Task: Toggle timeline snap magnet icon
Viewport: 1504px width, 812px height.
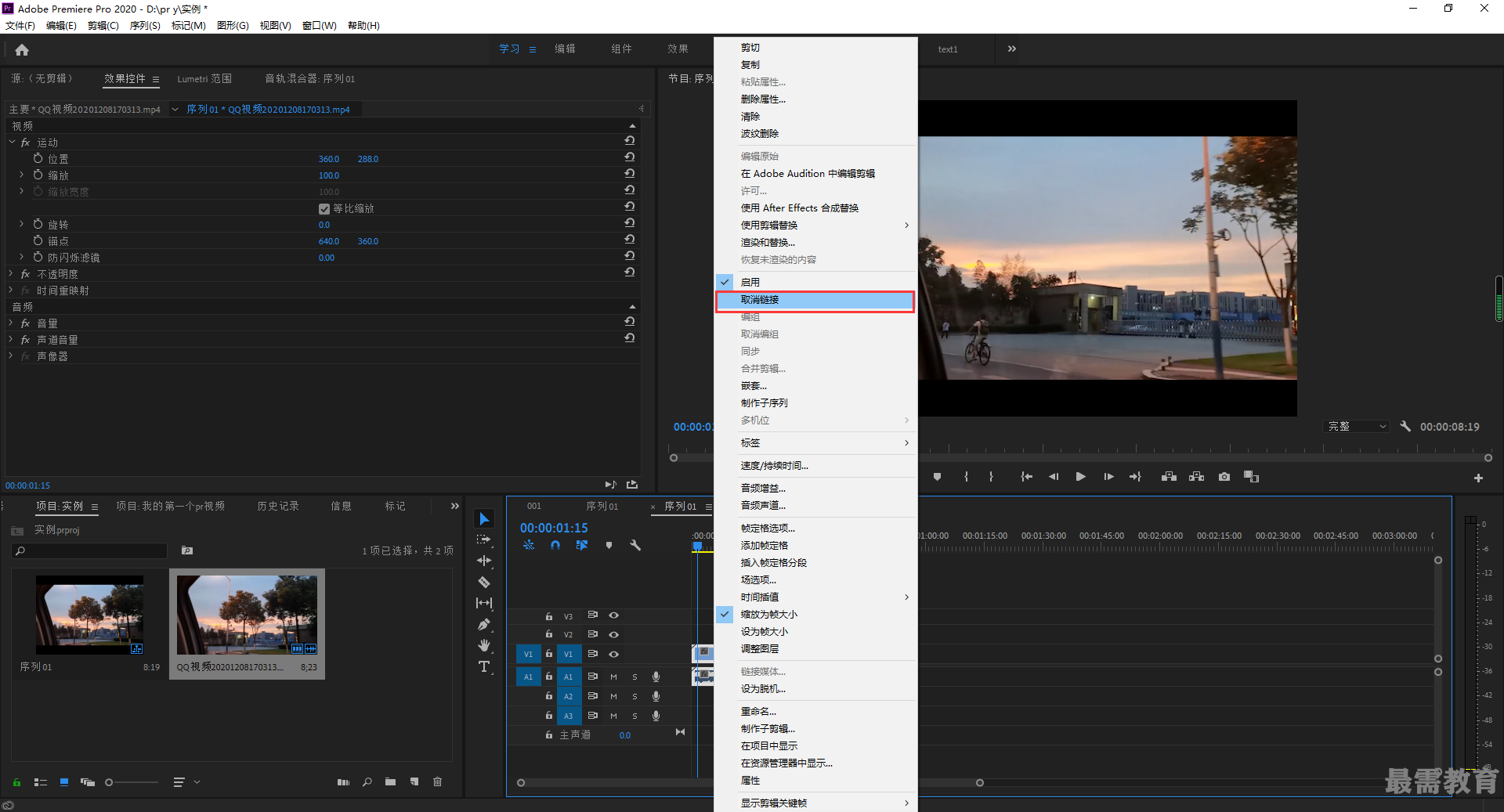Action: pos(555,545)
